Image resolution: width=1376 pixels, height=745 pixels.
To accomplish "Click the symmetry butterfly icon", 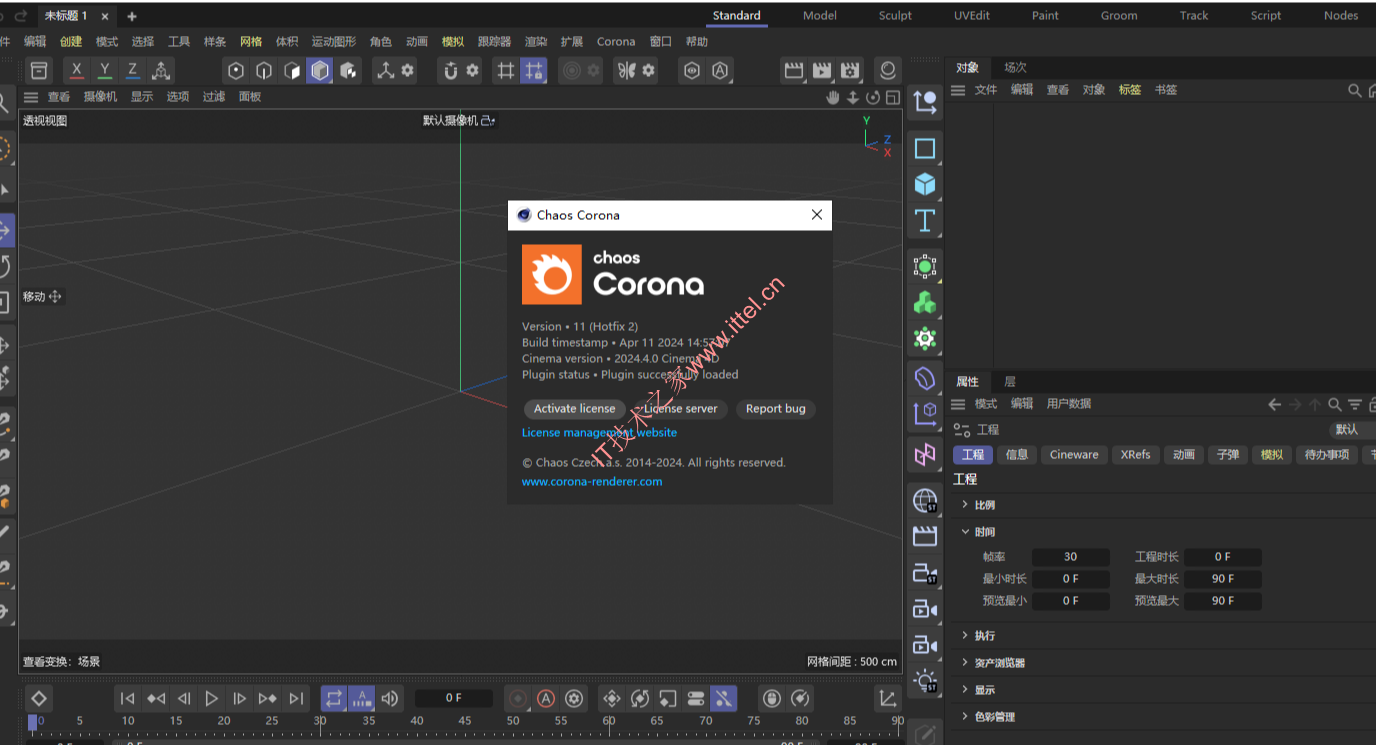I will (627, 70).
